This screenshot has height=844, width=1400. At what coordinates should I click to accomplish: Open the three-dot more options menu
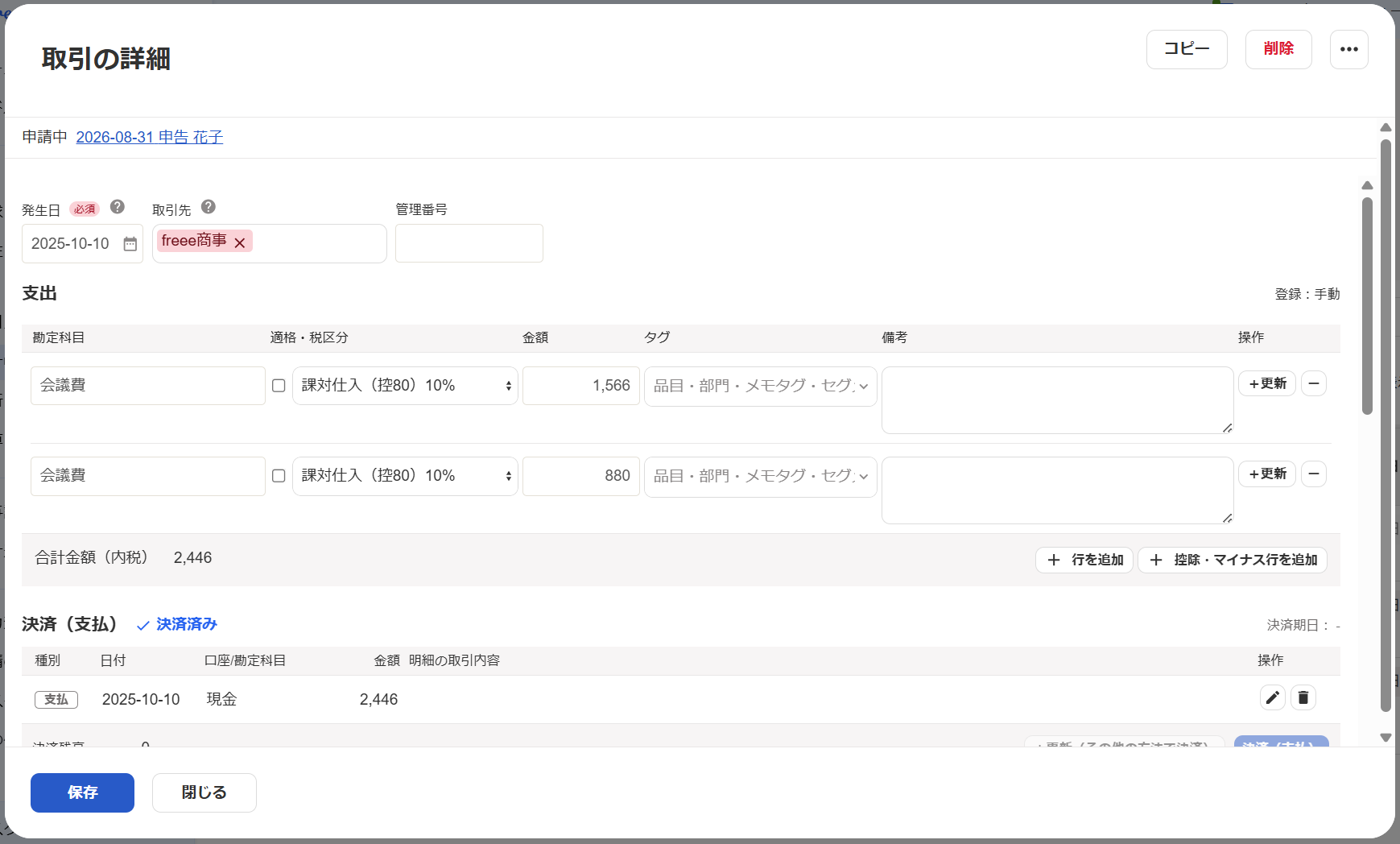[1348, 49]
